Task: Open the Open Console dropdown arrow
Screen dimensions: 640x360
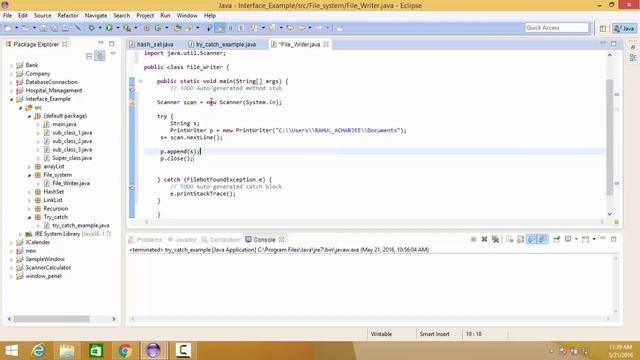Action: coord(594,239)
